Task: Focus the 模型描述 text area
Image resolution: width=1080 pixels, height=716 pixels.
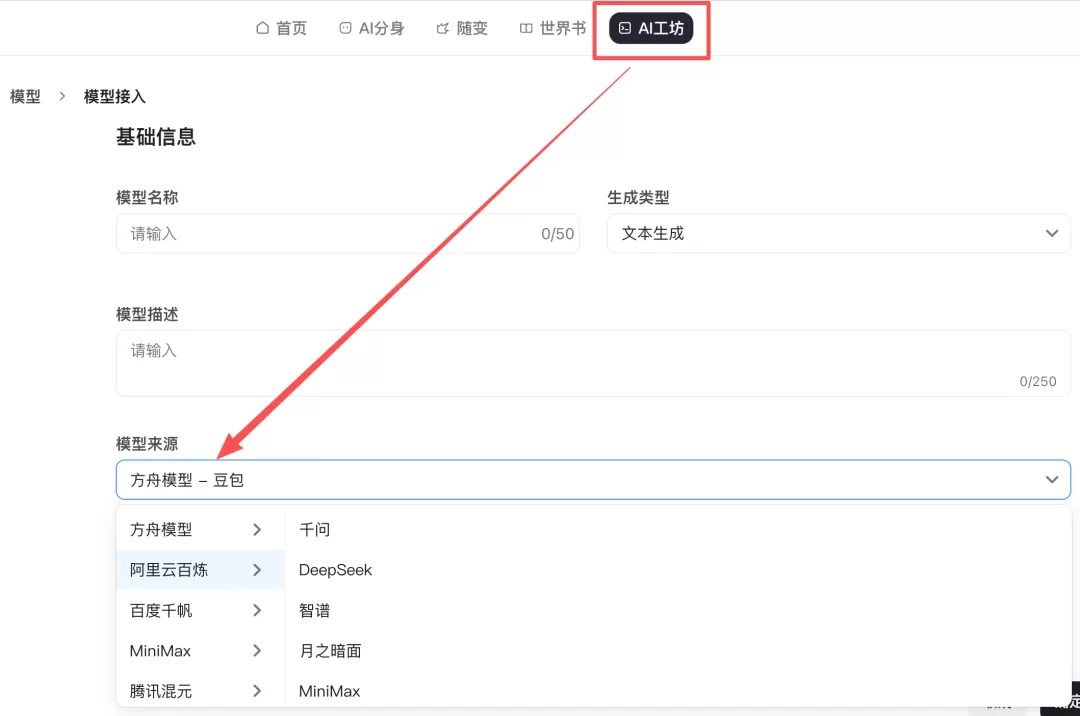Action: click(x=593, y=363)
